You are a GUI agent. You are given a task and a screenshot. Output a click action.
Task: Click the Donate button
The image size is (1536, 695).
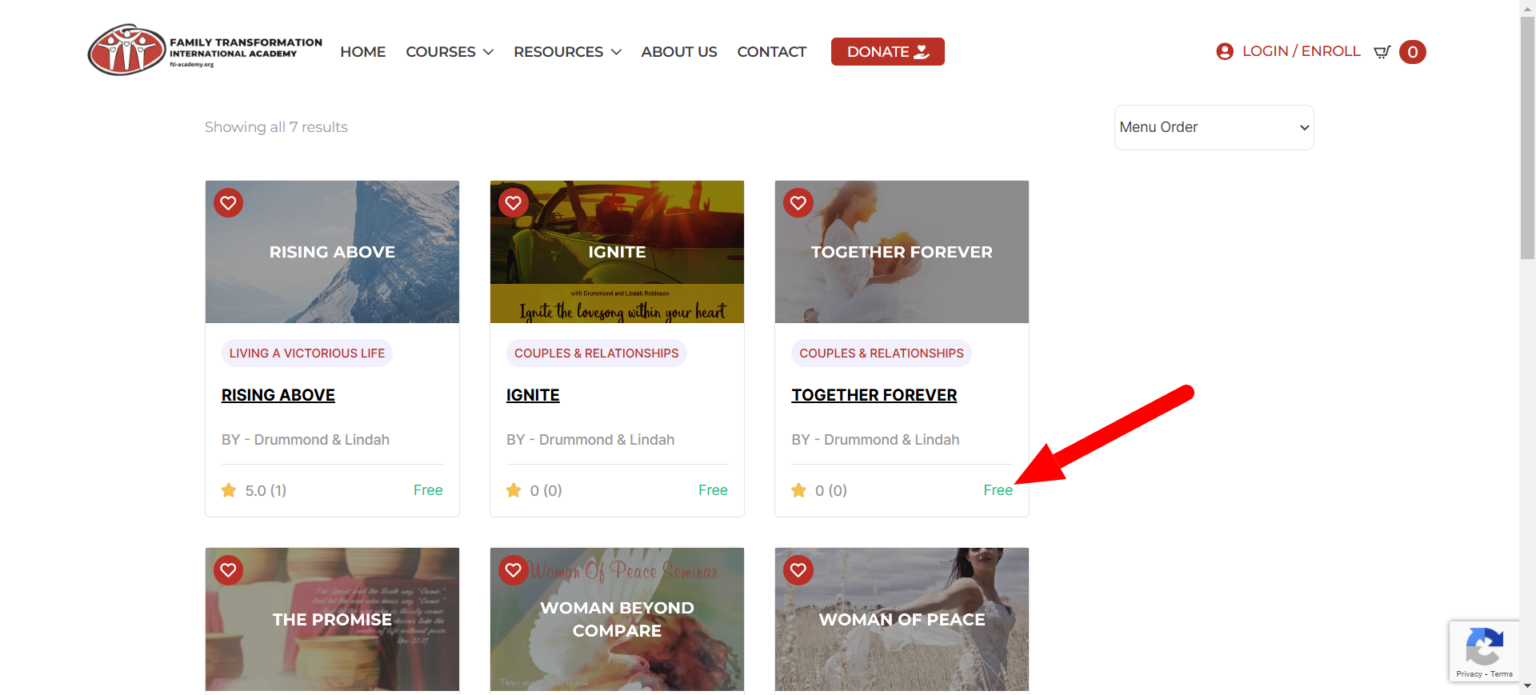(x=888, y=52)
